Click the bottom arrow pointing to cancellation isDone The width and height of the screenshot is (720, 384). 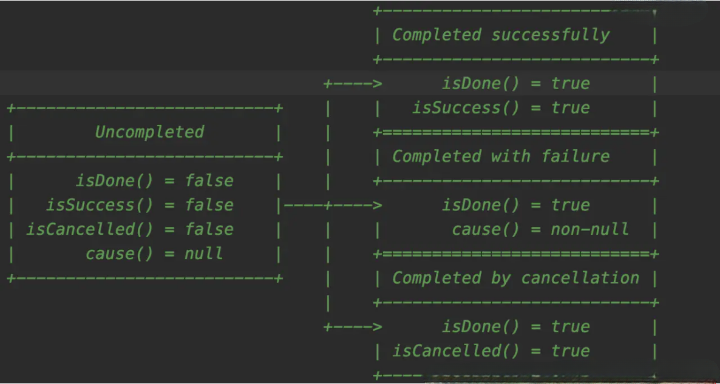[x=353, y=327]
